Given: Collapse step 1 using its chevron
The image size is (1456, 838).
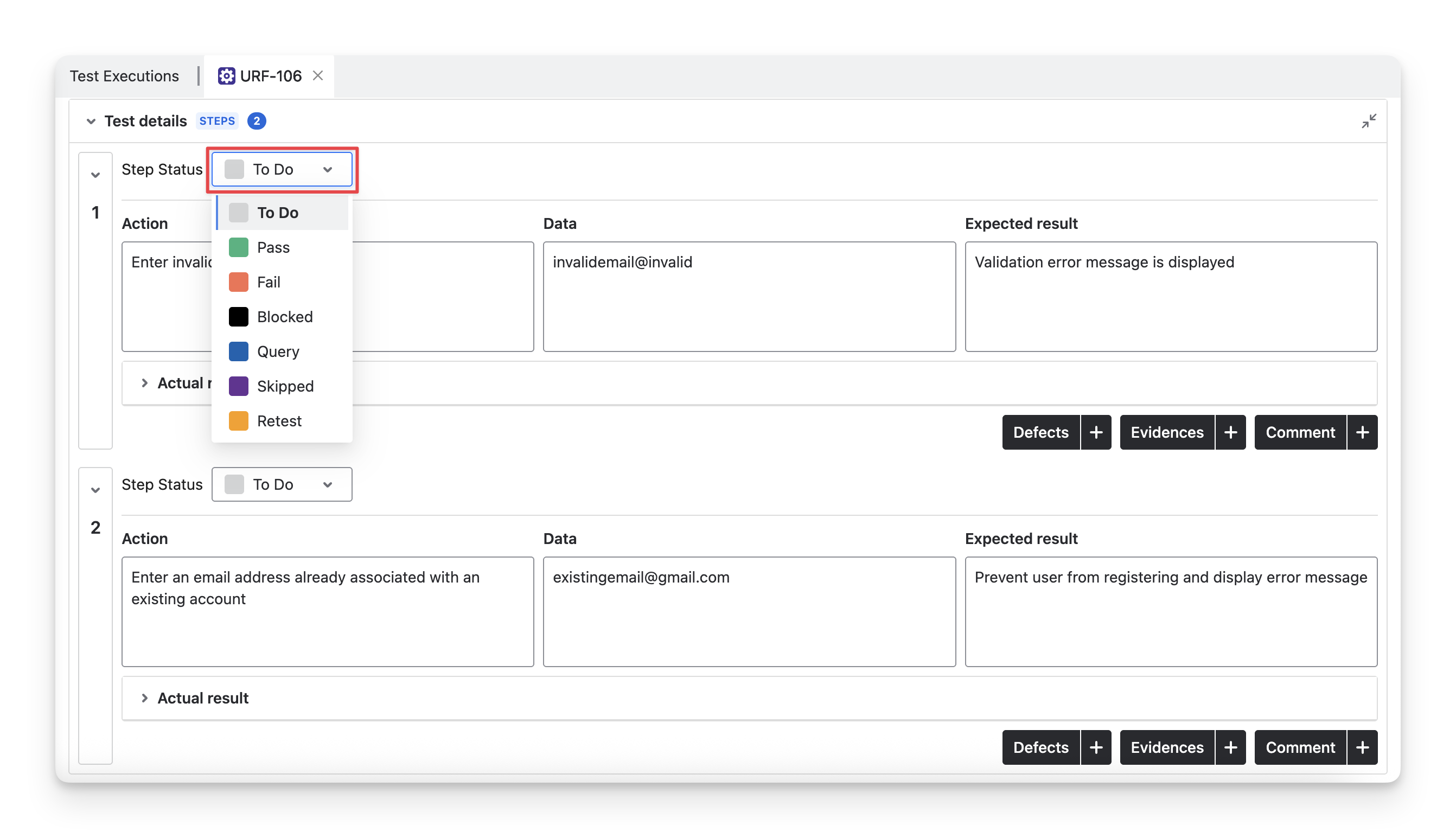Looking at the screenshot, I should tap(95, 175).
